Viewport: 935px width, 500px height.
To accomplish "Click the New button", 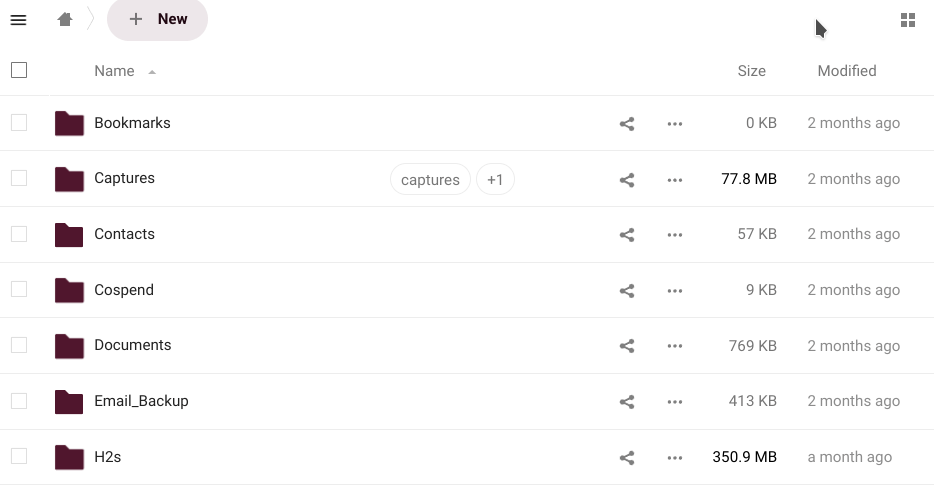I will tap(158, 20).
